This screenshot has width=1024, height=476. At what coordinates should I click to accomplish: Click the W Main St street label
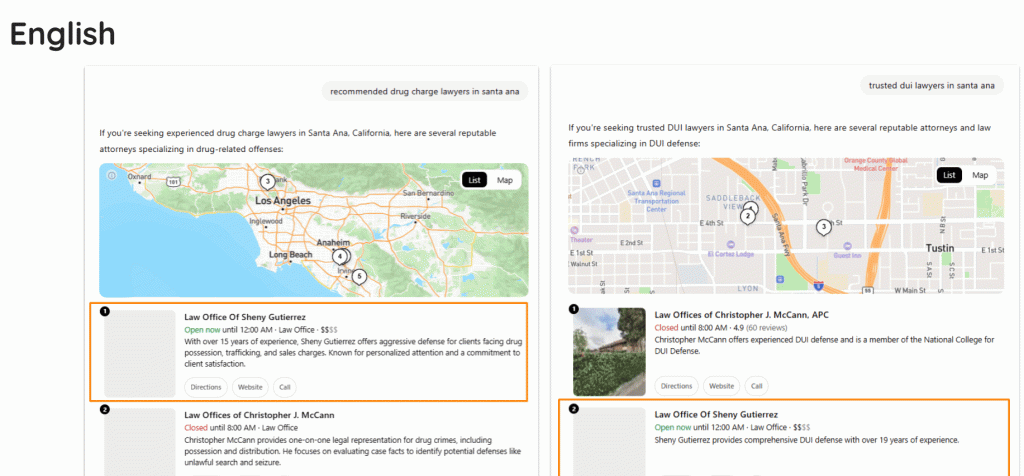pyautogui.click(x=908, y=289)
